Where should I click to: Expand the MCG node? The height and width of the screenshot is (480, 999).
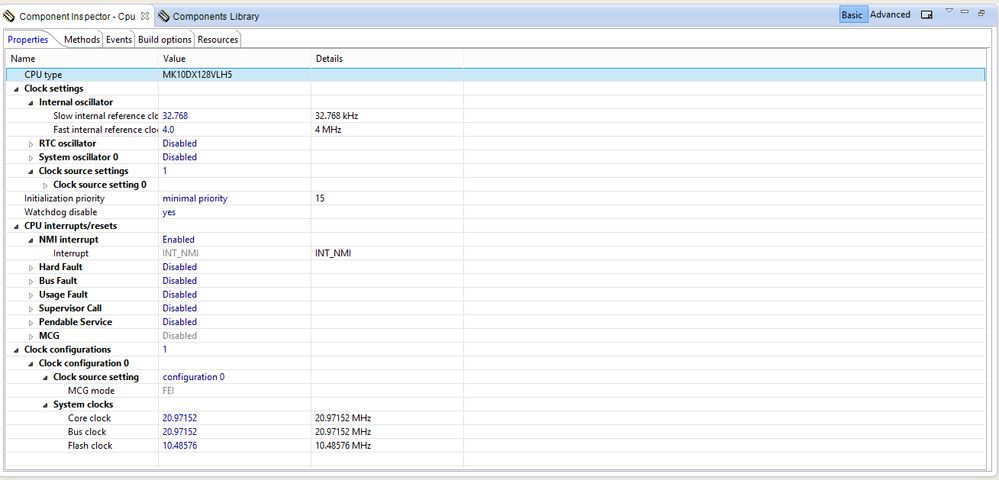31,336
